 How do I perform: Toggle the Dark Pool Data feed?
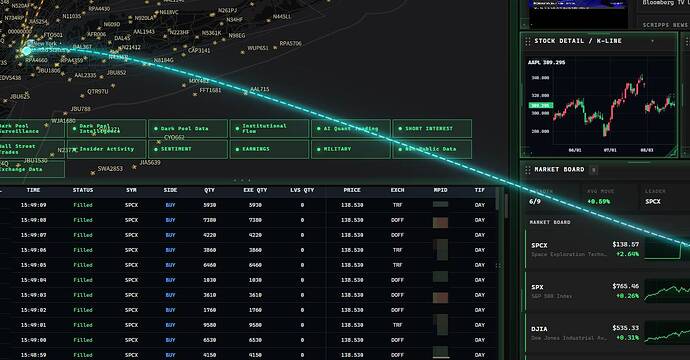[x=188, y=129]
